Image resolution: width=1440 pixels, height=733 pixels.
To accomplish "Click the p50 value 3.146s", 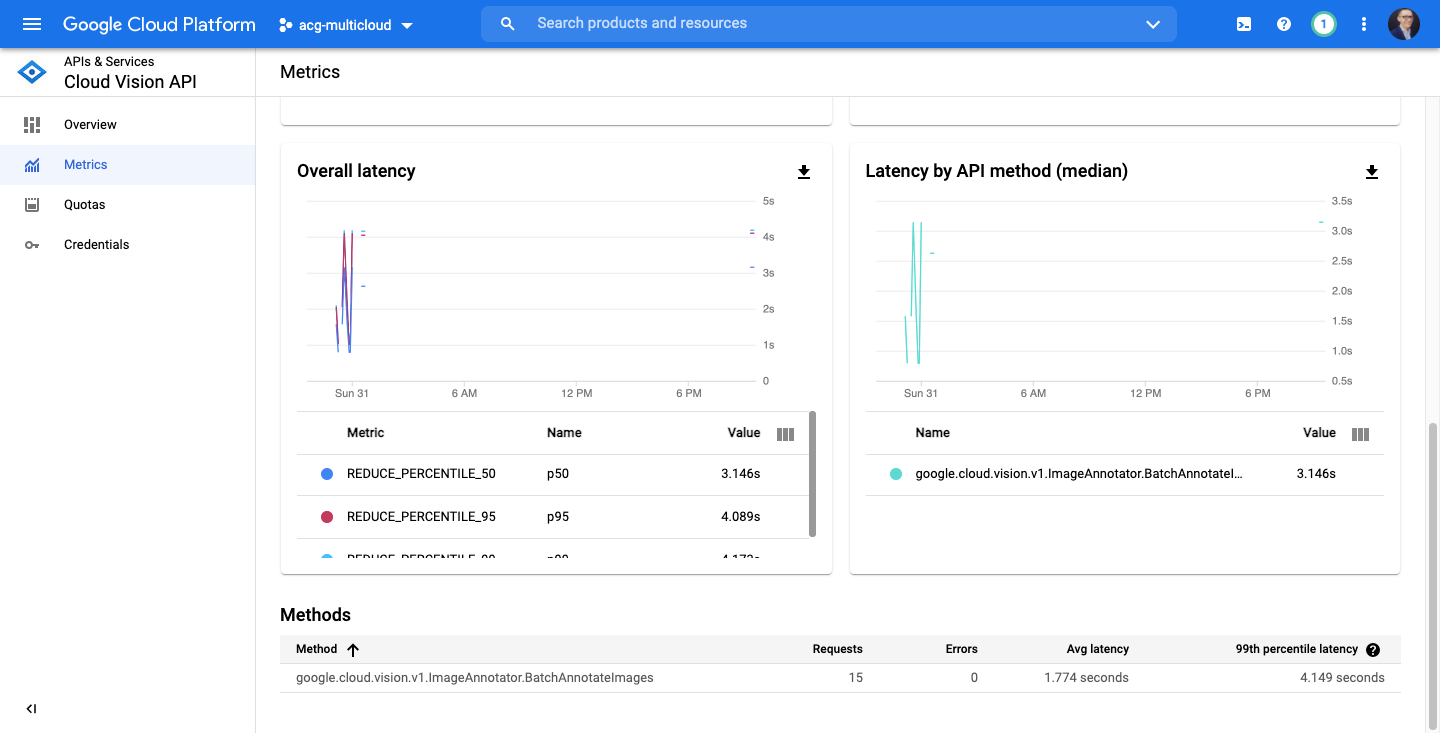I will 741,474.
